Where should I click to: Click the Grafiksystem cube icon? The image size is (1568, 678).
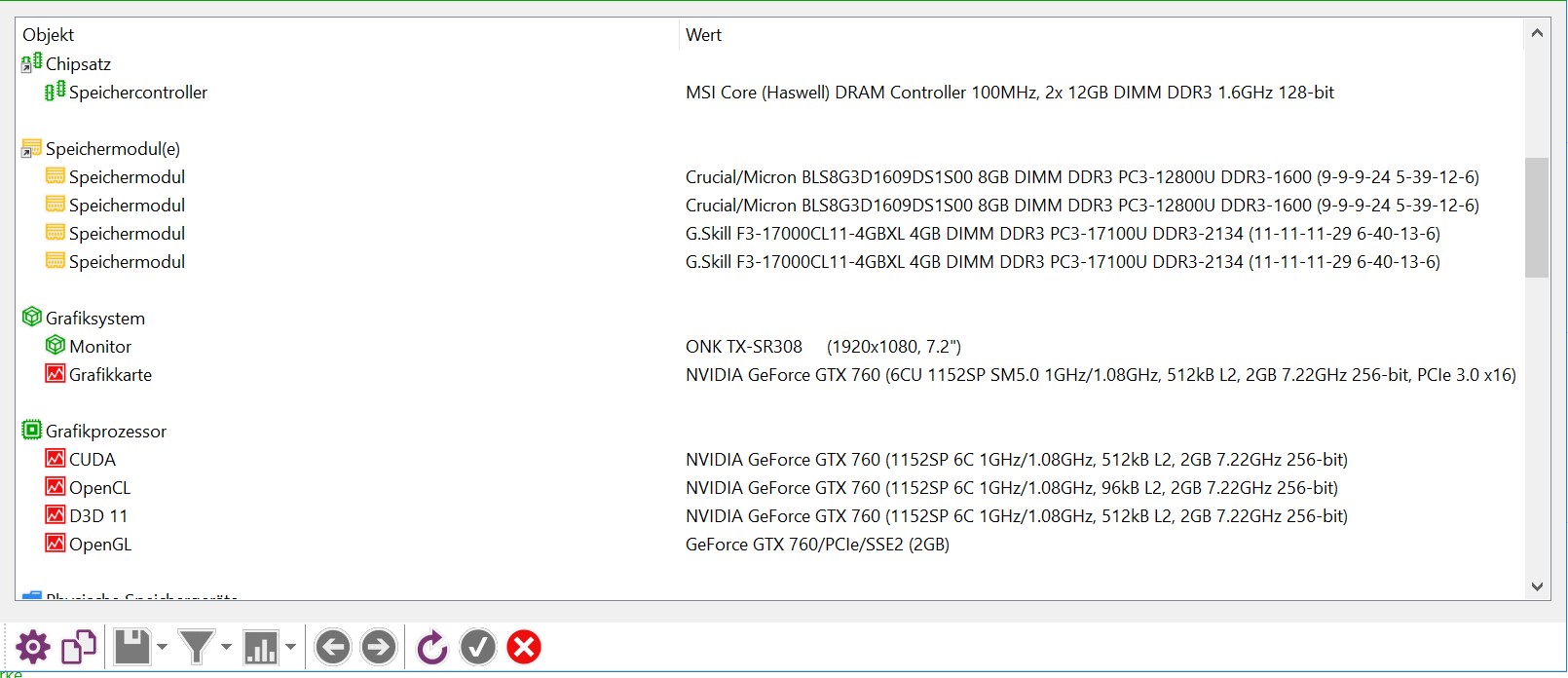(x=32, y=318)
